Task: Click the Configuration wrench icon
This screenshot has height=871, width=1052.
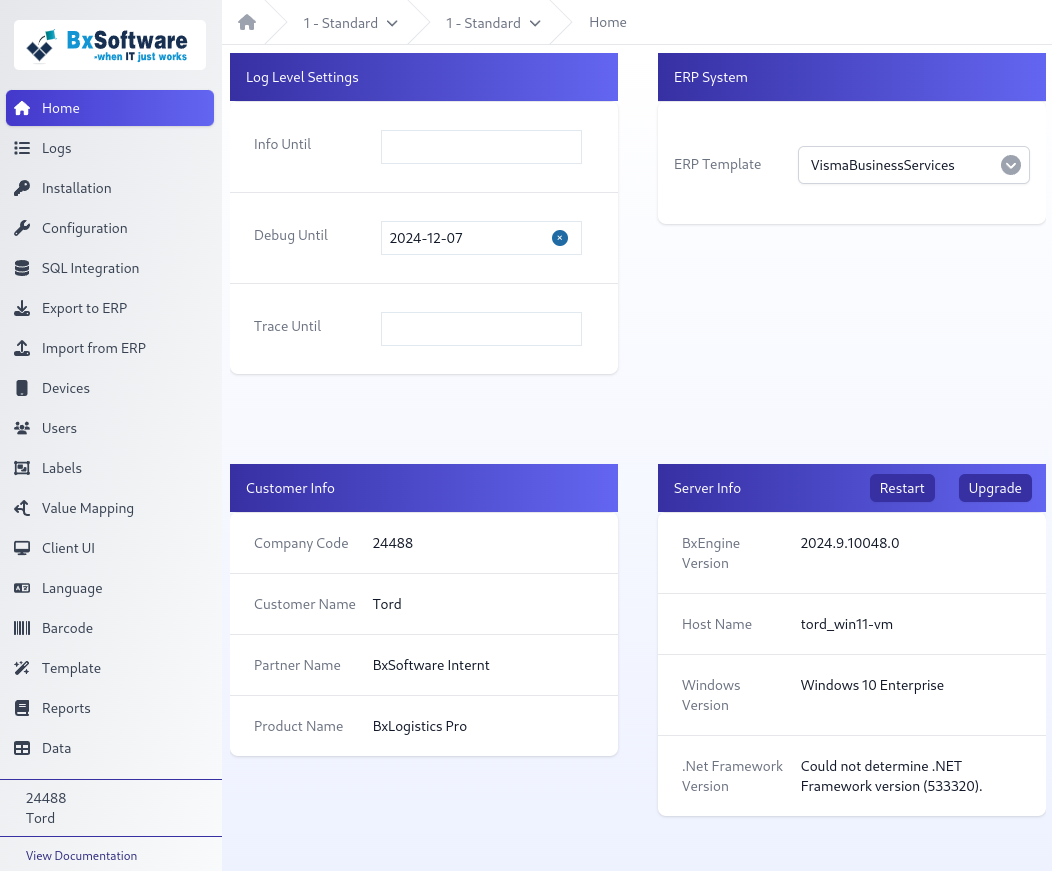Action: [x=22, y=228]
